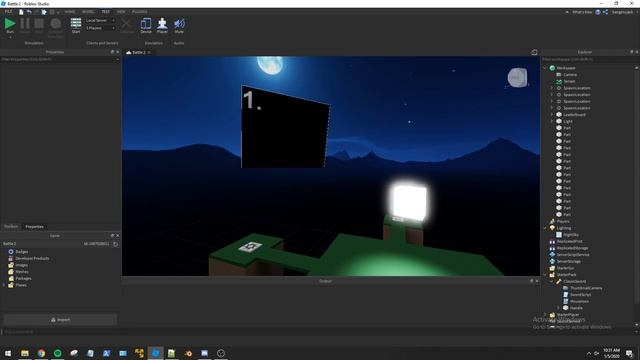Switch to the Toolbox panel tab
The height and width of the screenshot is (360, 640).
click(11, 227)
